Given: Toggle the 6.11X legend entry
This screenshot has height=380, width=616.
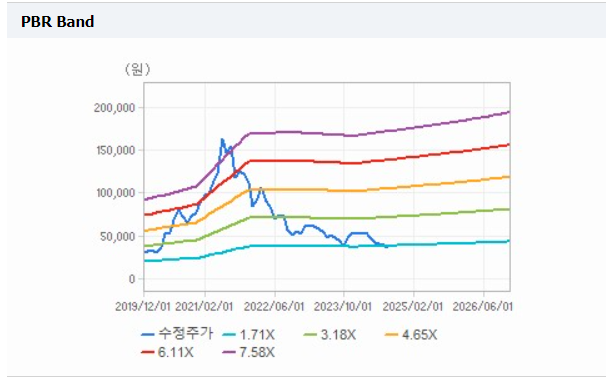Looking at the screenshot, I should click(x=167, y=352).
